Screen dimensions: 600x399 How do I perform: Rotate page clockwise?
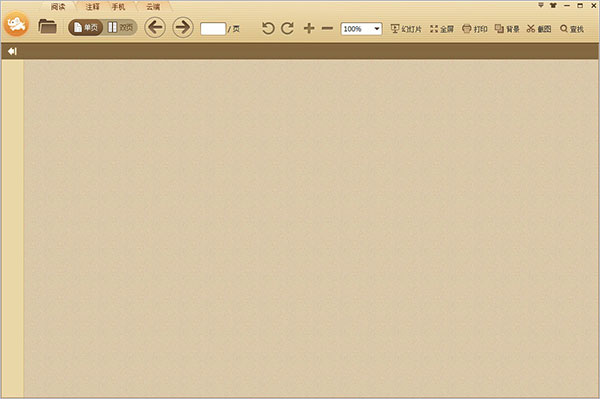tap(287, 28)
